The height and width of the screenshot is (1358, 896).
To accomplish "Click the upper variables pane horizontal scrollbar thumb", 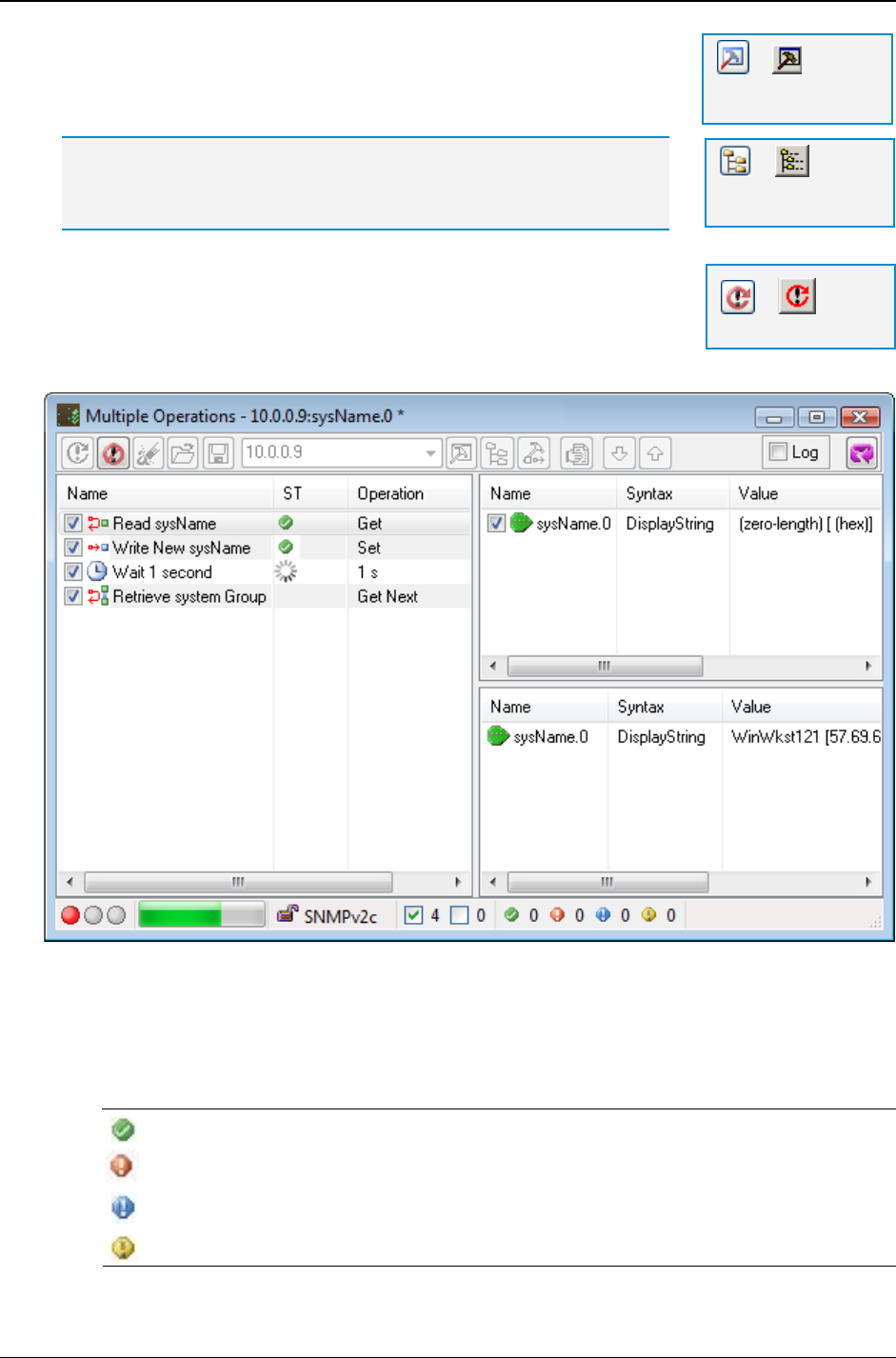I will point(605,666).
